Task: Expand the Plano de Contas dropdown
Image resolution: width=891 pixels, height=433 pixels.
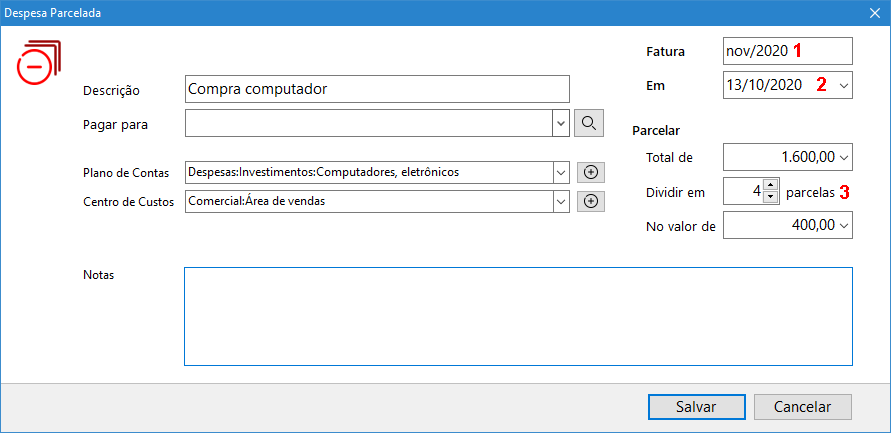Action: 559,172
